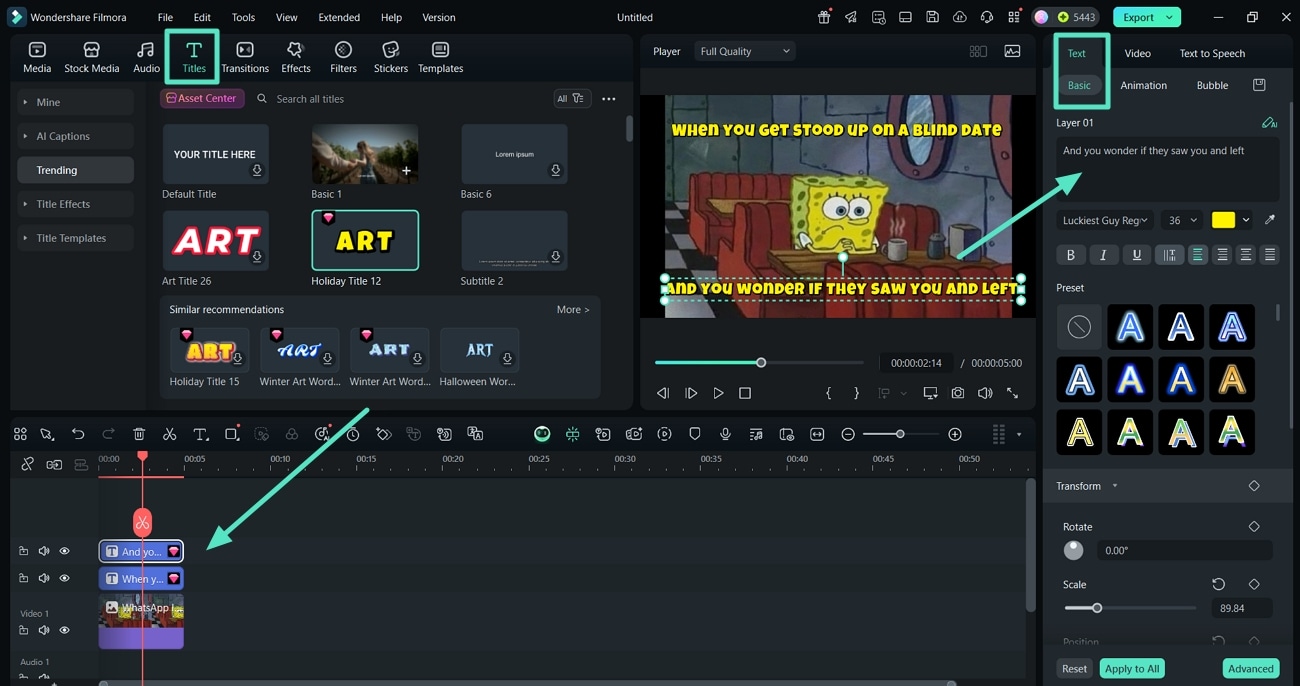Zoom in on the timeline with plus icon
1300x686 pixels.
point(955,434)
